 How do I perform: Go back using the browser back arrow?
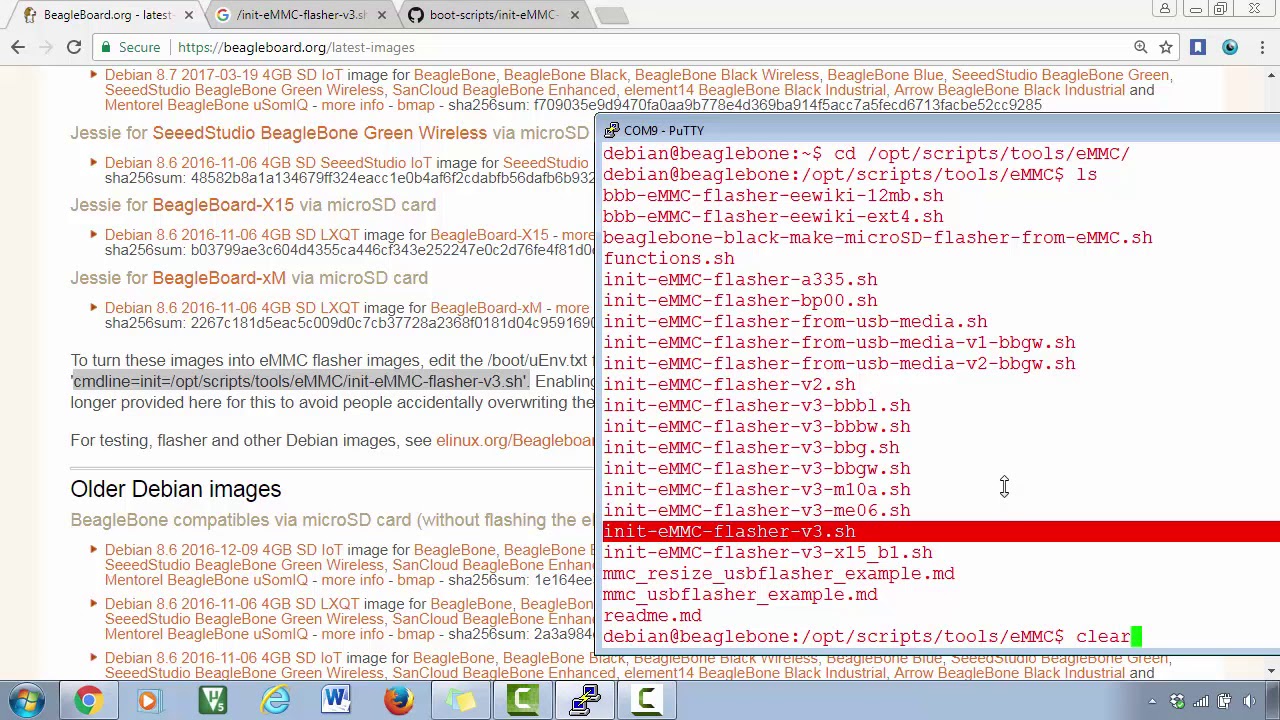(18, 47)
